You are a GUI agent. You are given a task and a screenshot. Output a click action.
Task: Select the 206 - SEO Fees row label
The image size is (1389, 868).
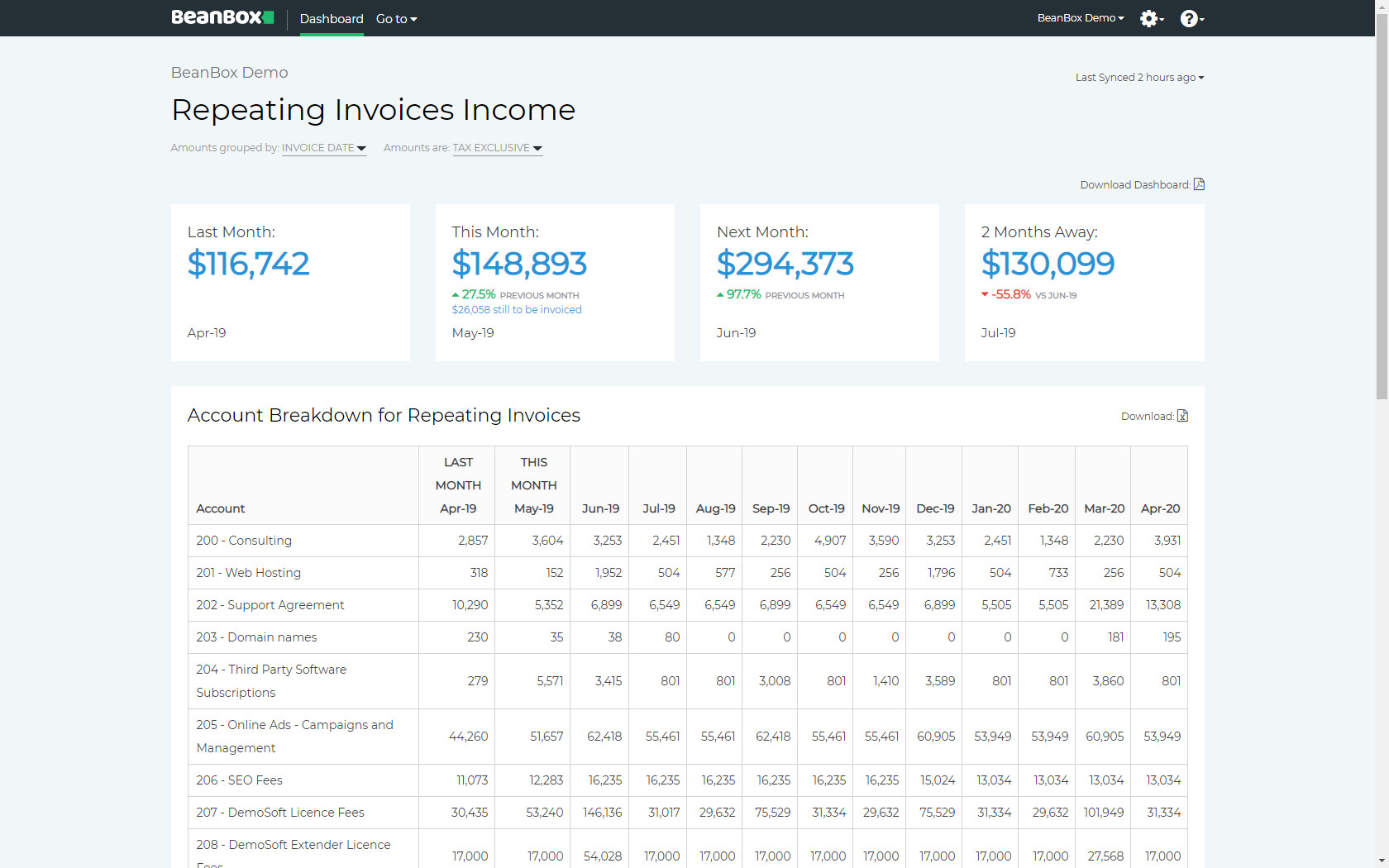point(239,780)
